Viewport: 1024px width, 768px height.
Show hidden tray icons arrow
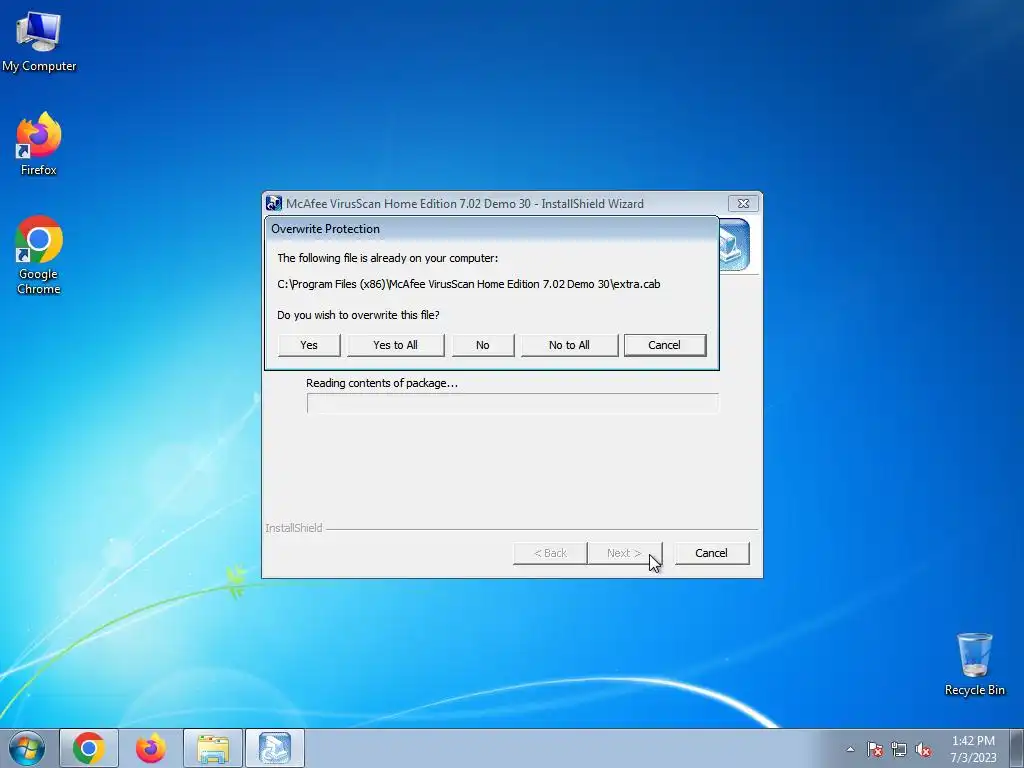(x=850, y=749)
